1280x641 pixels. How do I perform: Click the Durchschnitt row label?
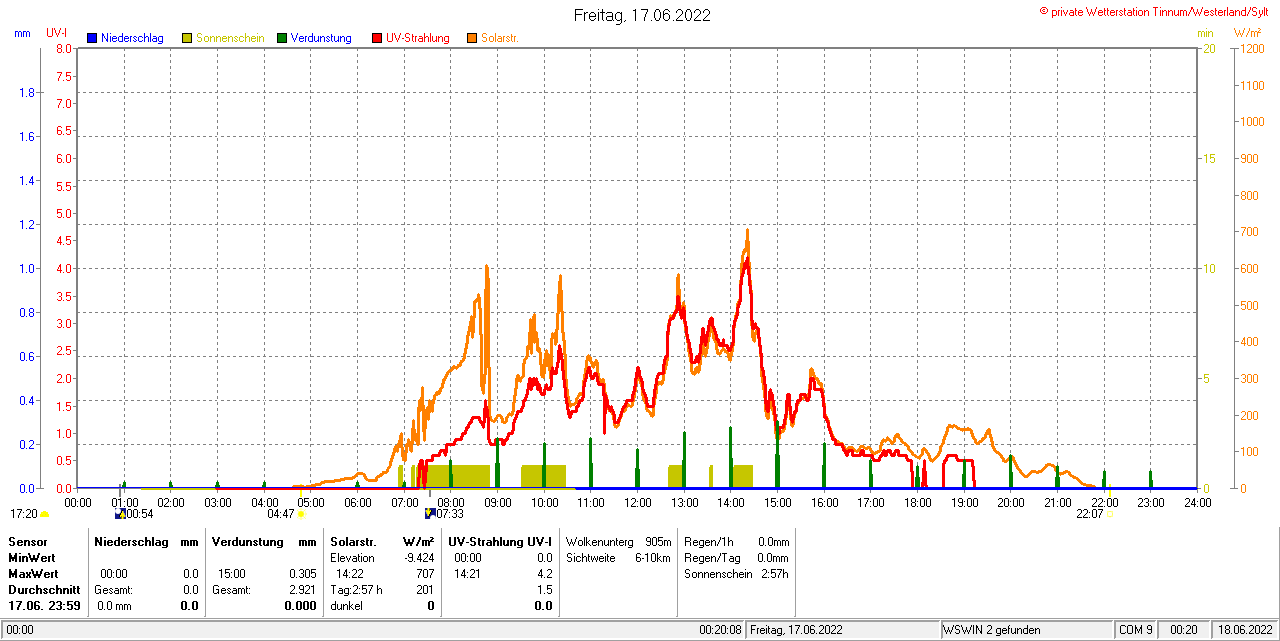click(43, 589)
